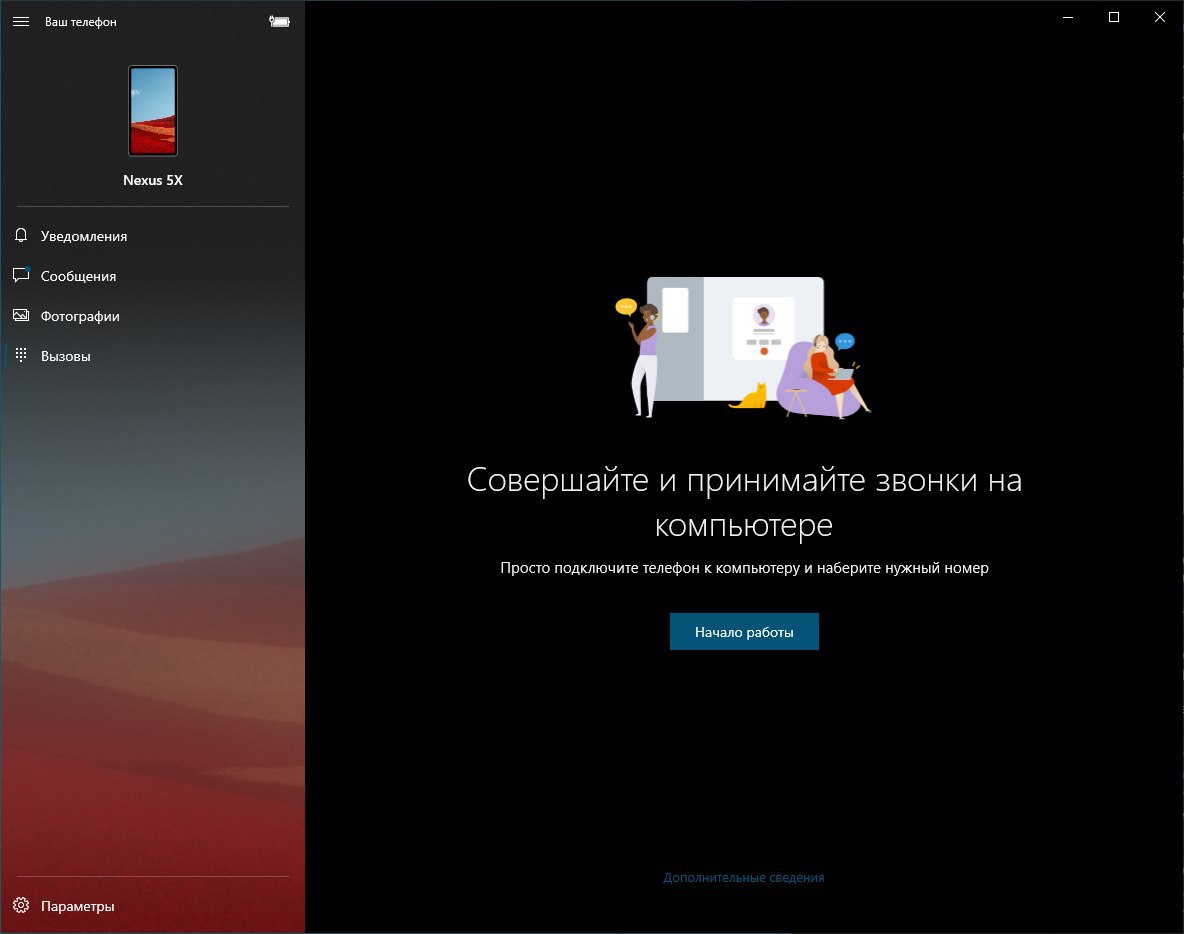Click the Фотографии picture icon
The height and width of the screenshot is (934, 1184).
pos(21,316)
